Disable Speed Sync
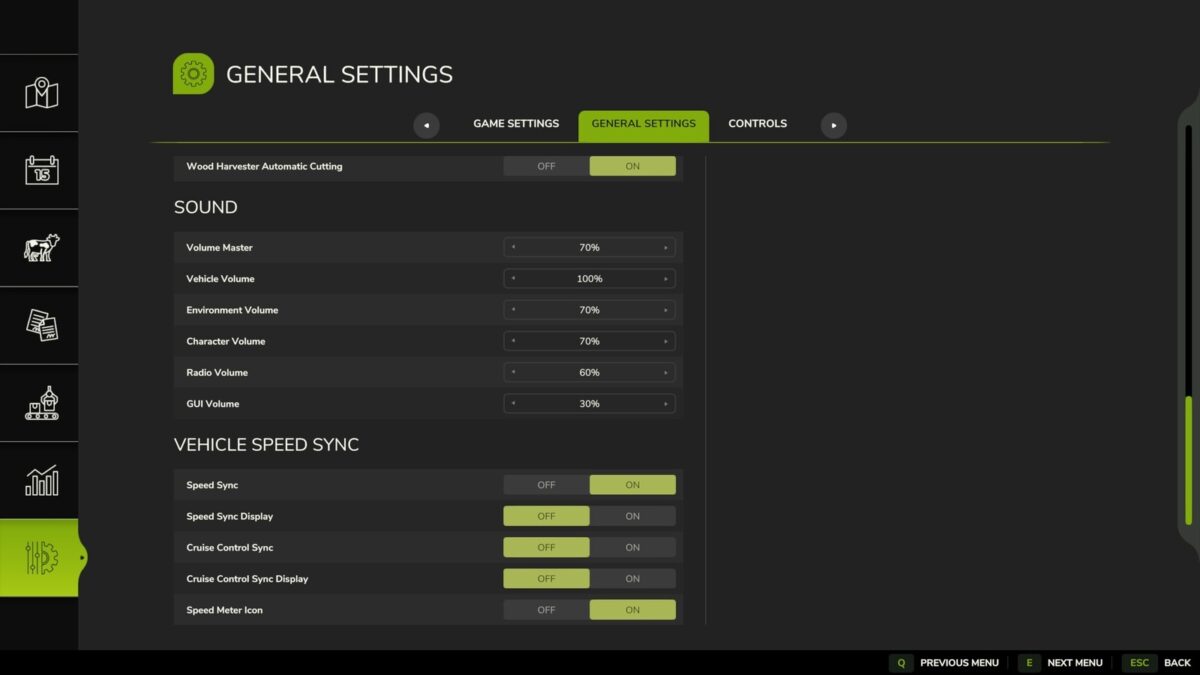The width and height of the screenshot is (1200, 675). 546,484
